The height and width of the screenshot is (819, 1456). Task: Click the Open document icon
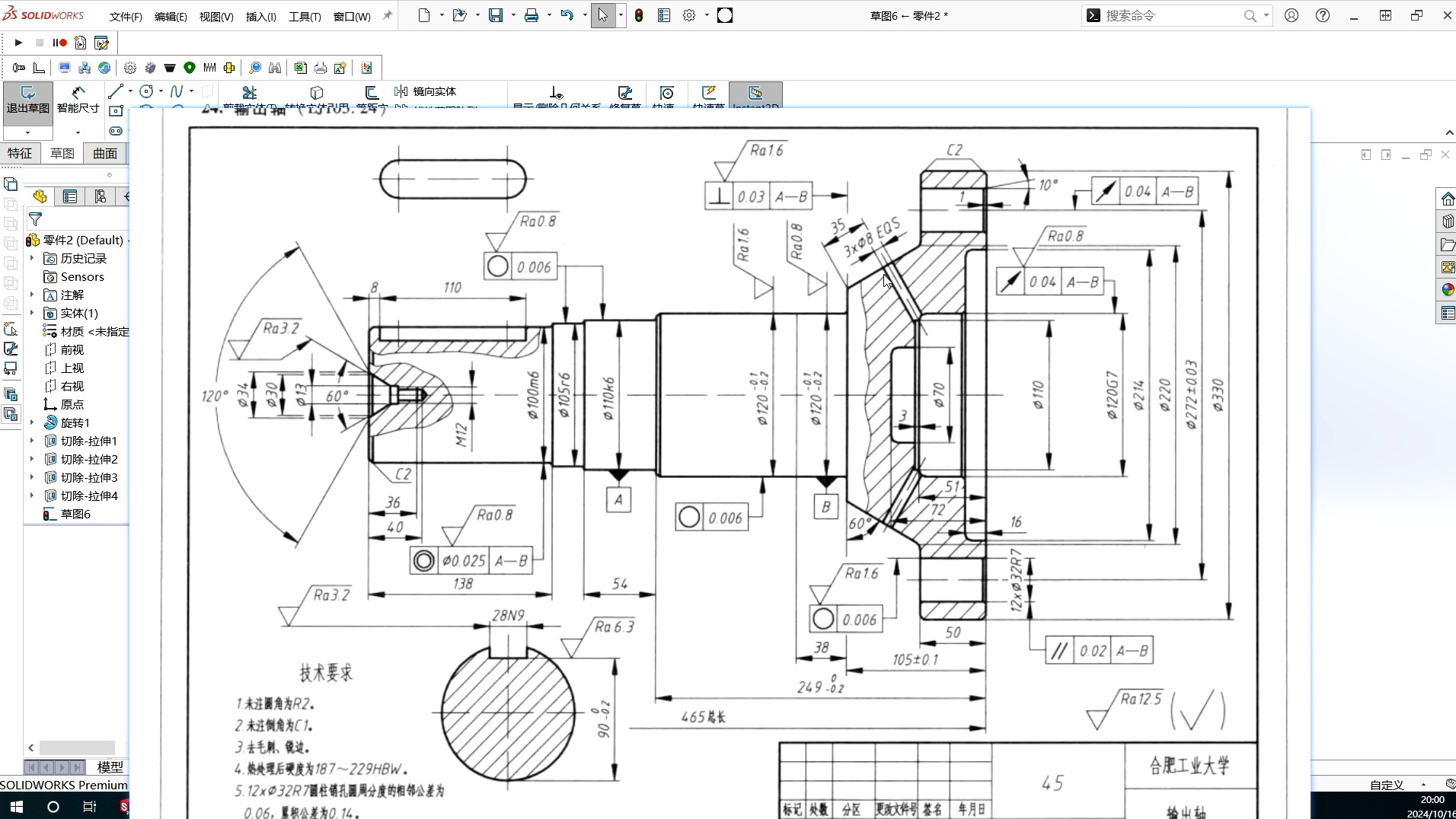459,15
